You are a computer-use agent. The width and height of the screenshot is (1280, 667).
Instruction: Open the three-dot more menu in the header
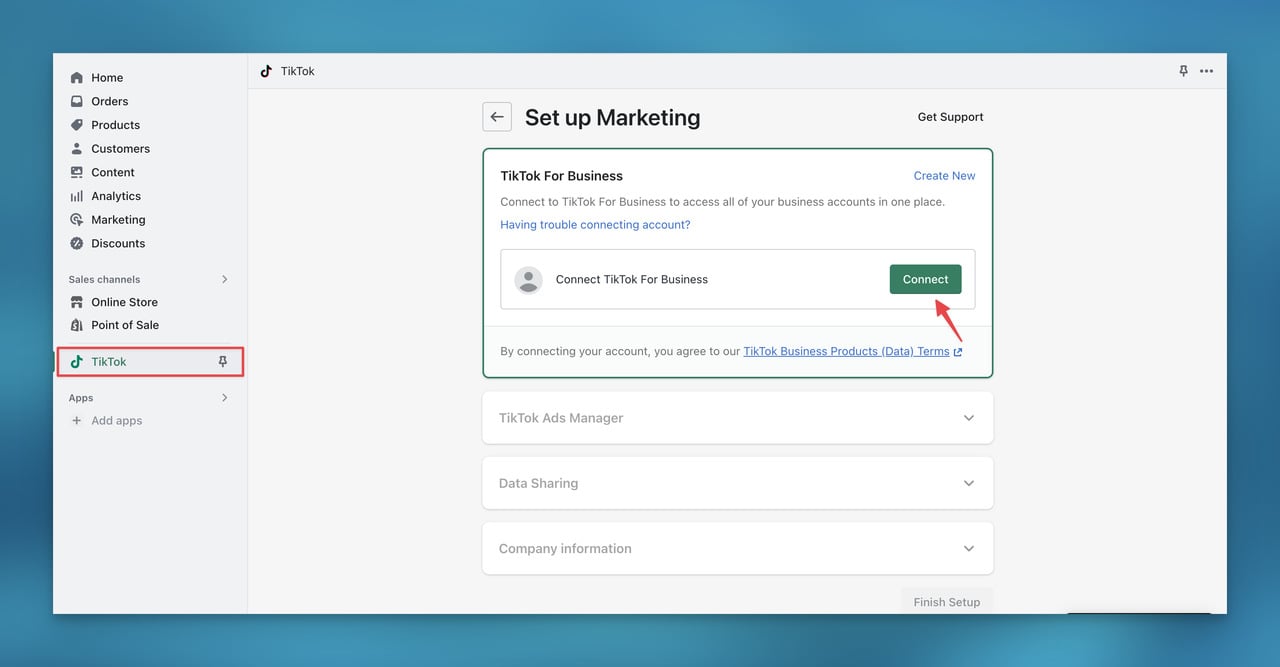1206,71
